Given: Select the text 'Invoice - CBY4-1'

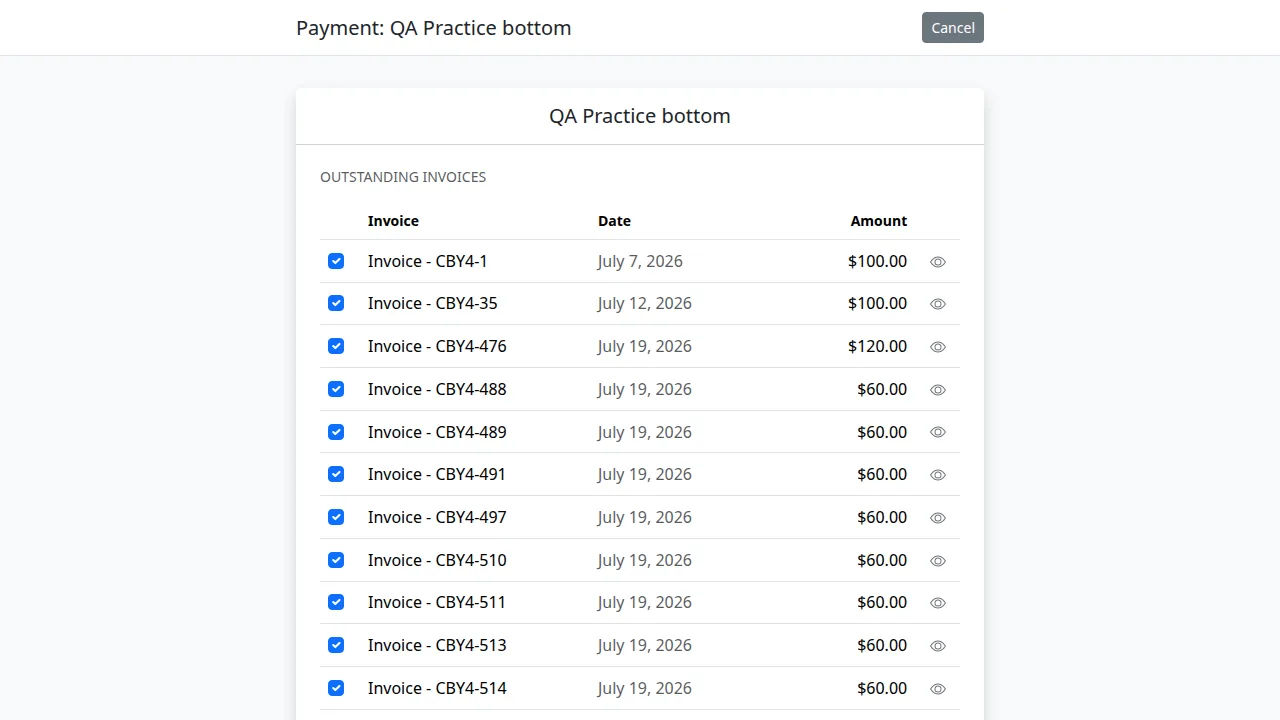Looking at the screenshot, I should 428,261.
